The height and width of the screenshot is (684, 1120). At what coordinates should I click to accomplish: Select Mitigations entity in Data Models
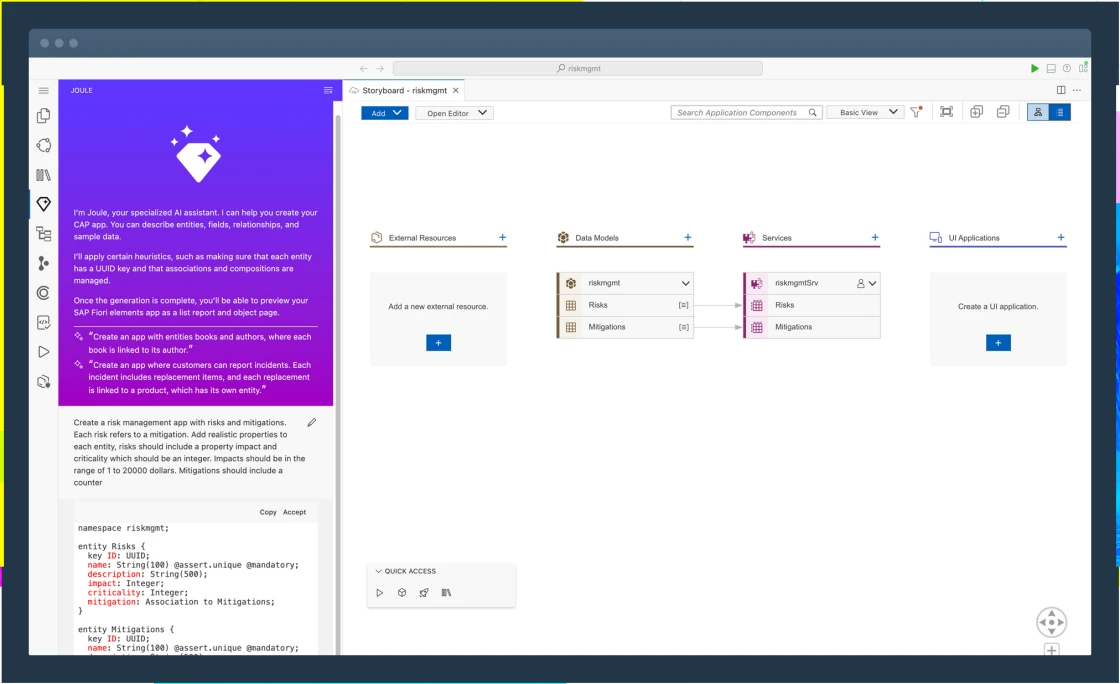625,327
